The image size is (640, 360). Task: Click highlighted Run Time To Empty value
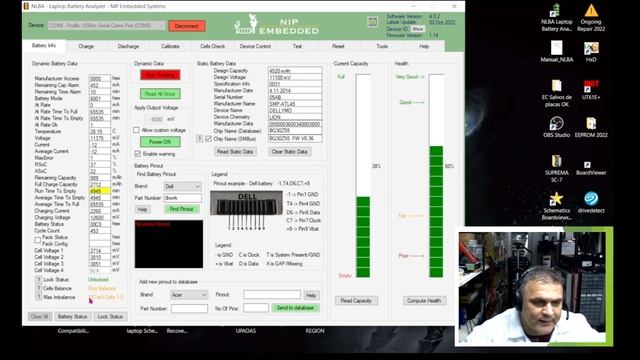click(x=100, y=191)
